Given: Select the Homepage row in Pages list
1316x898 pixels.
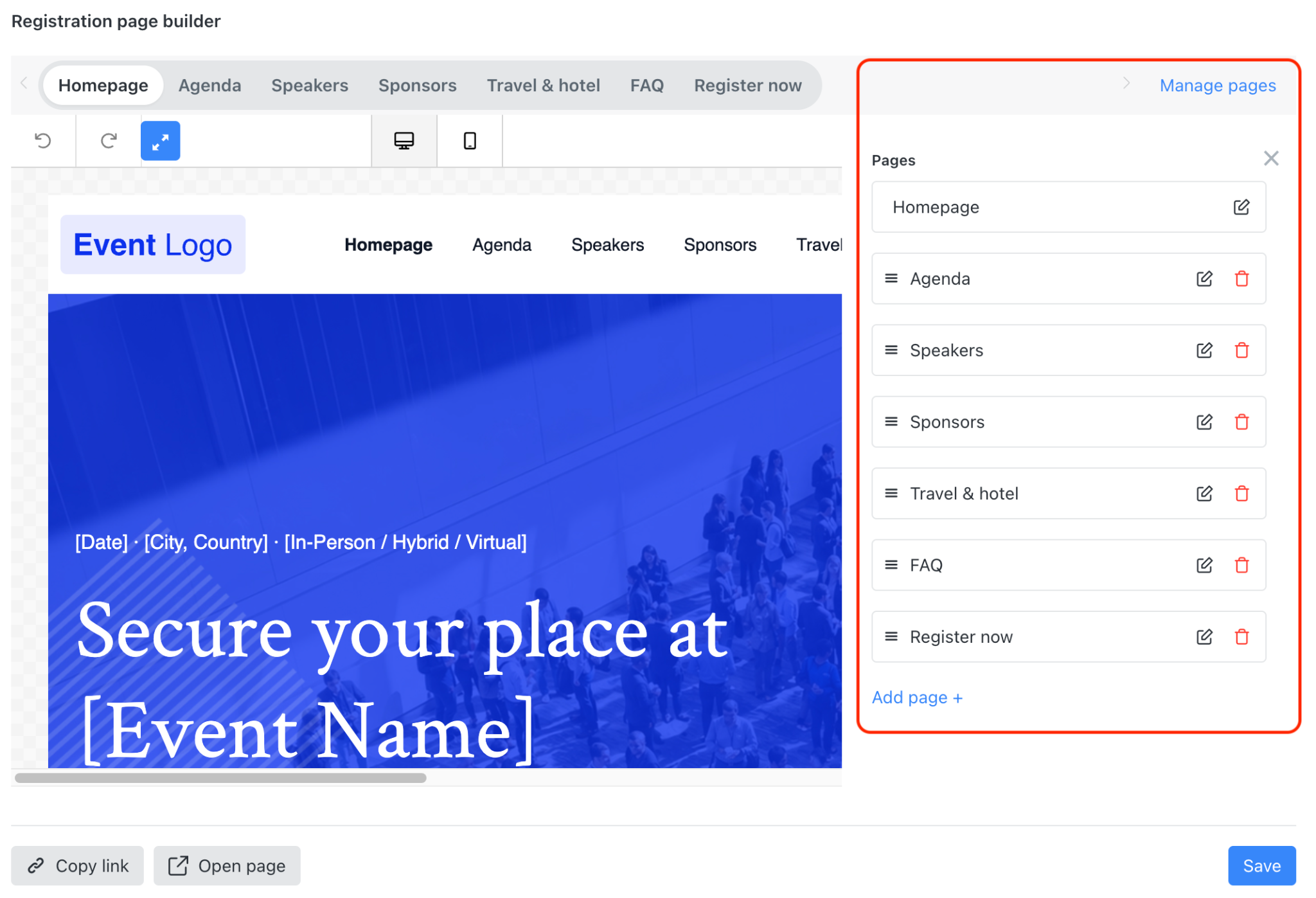Looking at the screenshot, I should click(x=1068, y=207).
